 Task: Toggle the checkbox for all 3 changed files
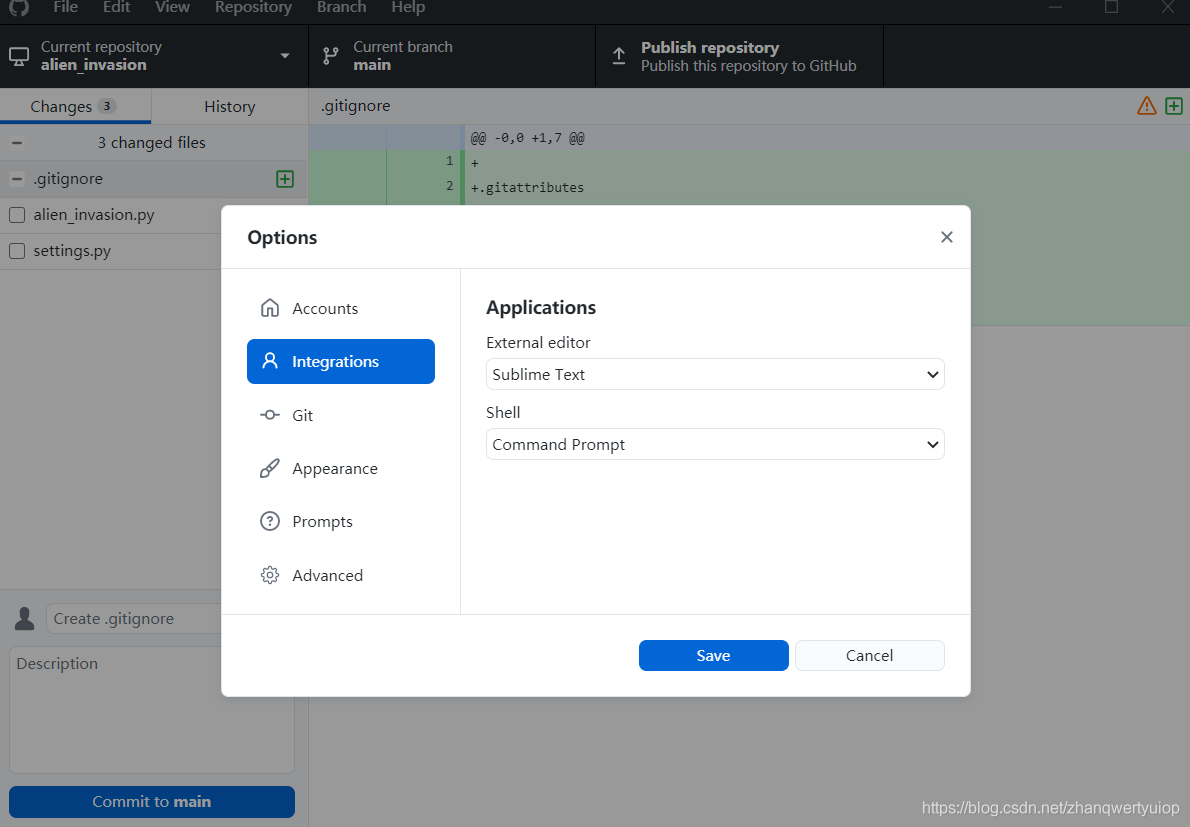tap(17, 143)
